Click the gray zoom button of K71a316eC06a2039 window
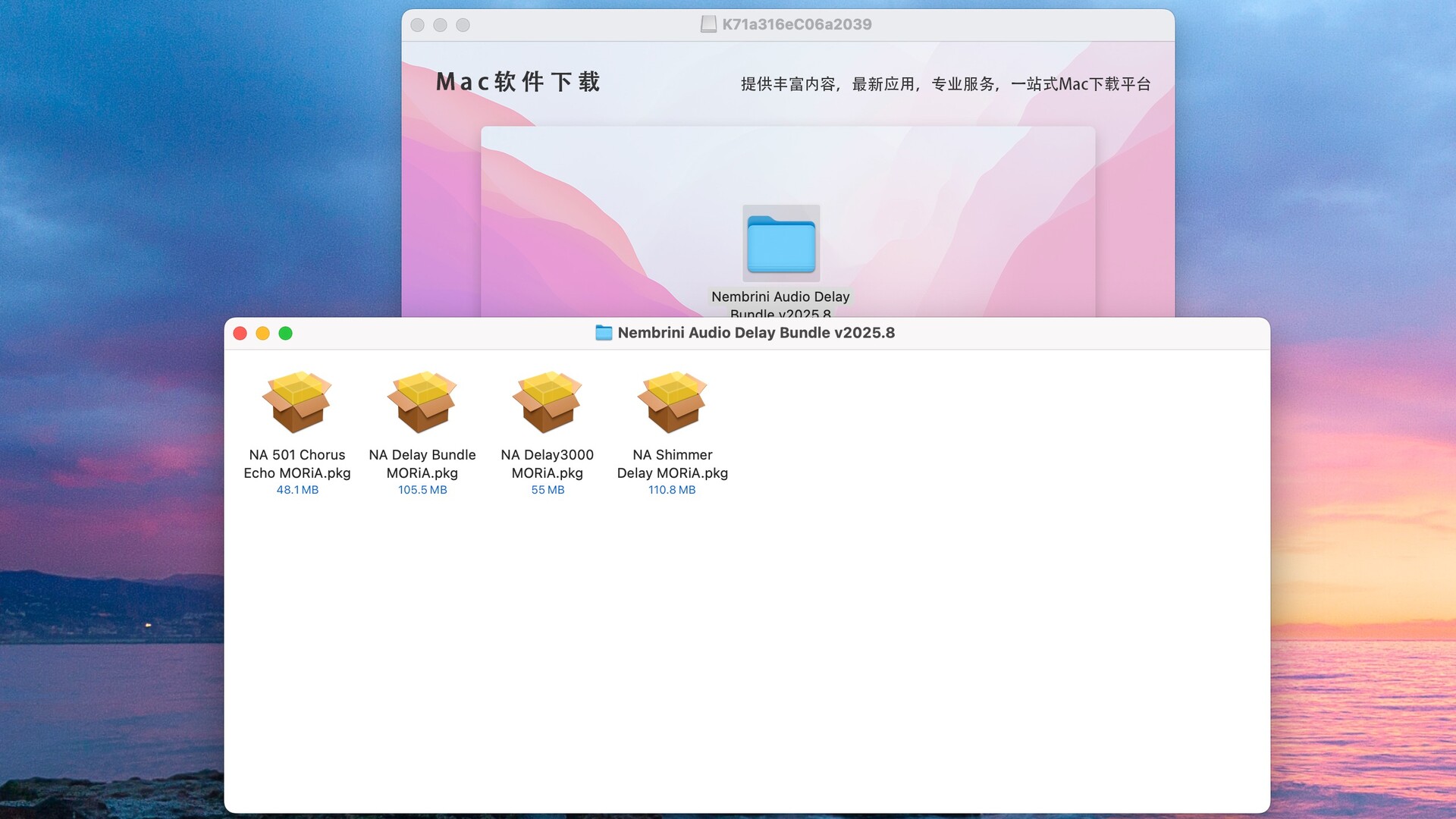The image size is (1456, 819). pos(463,25)
